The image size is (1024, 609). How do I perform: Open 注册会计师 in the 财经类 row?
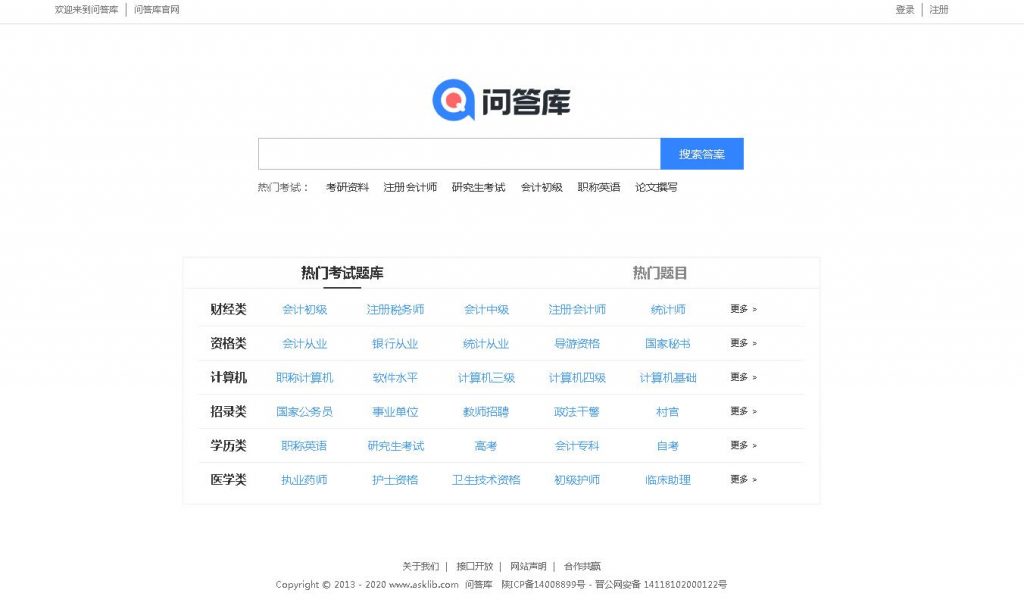(577, 309)
